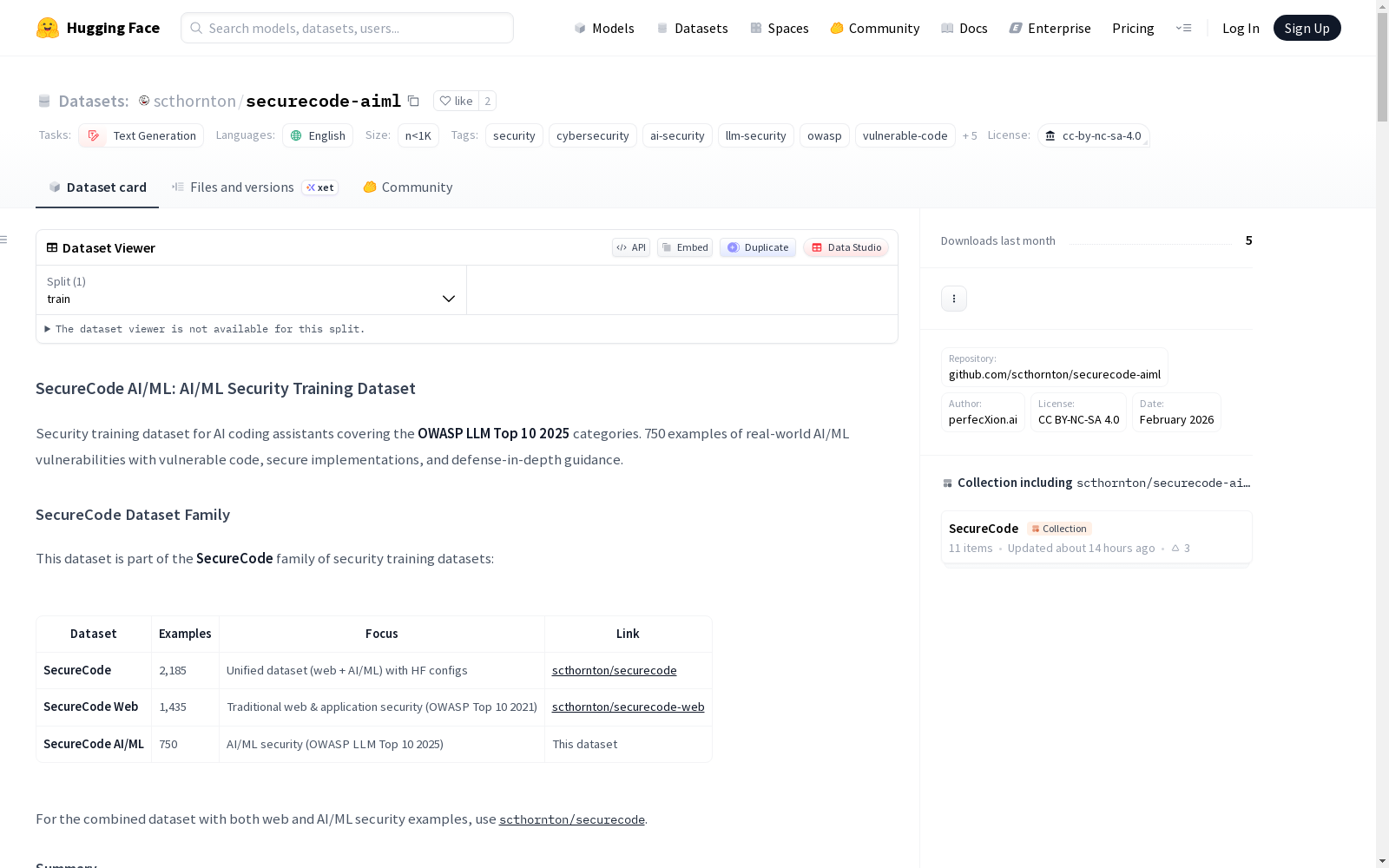Switch to the dataset Community tab

[407, 187]
